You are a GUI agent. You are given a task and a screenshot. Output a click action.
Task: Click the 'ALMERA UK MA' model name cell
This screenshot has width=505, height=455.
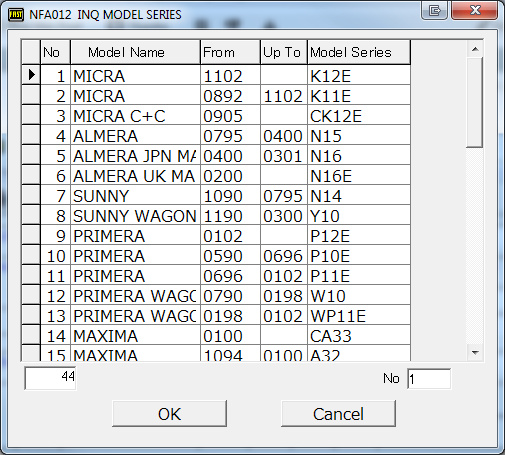point(135,175)
